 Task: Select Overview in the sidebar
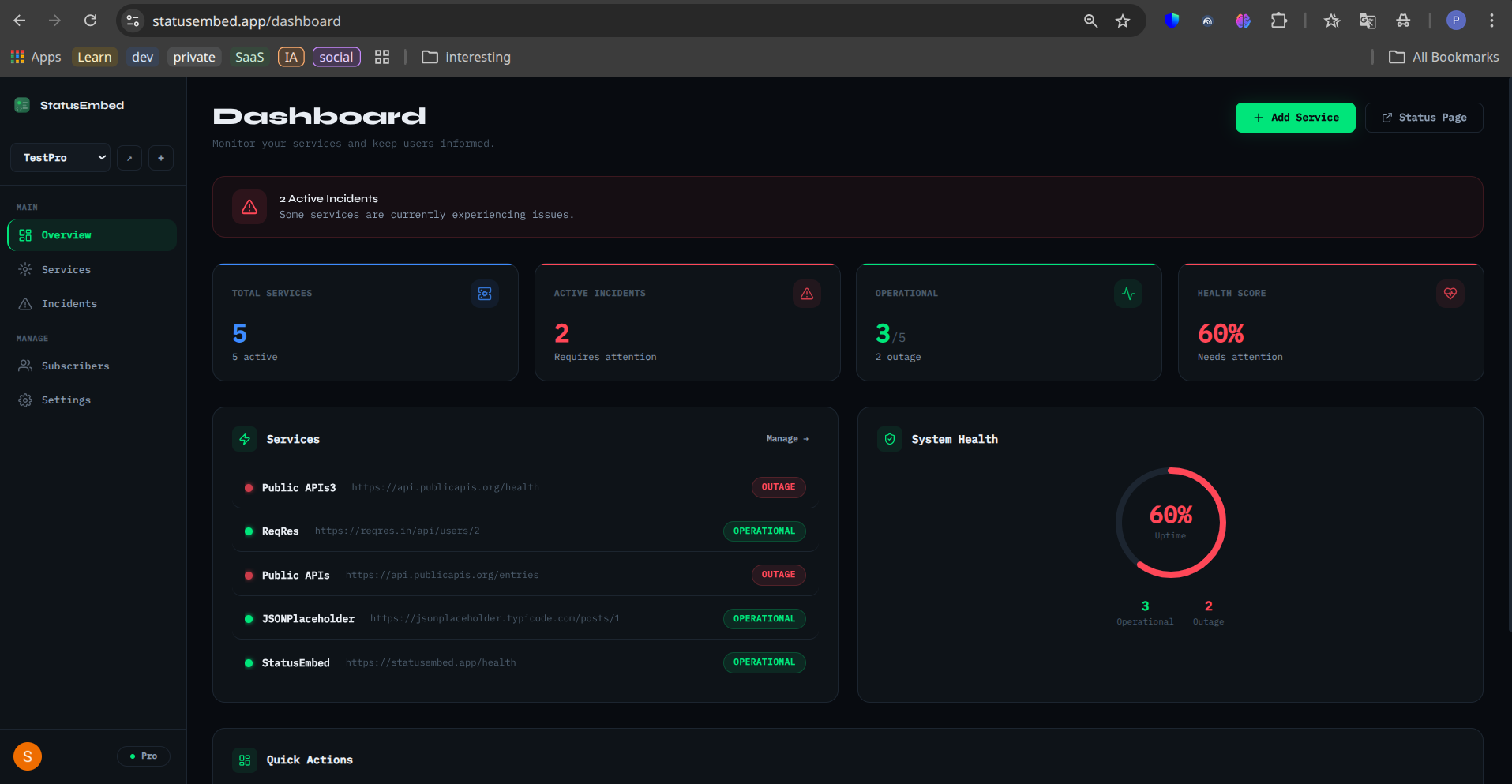point(92,235)
